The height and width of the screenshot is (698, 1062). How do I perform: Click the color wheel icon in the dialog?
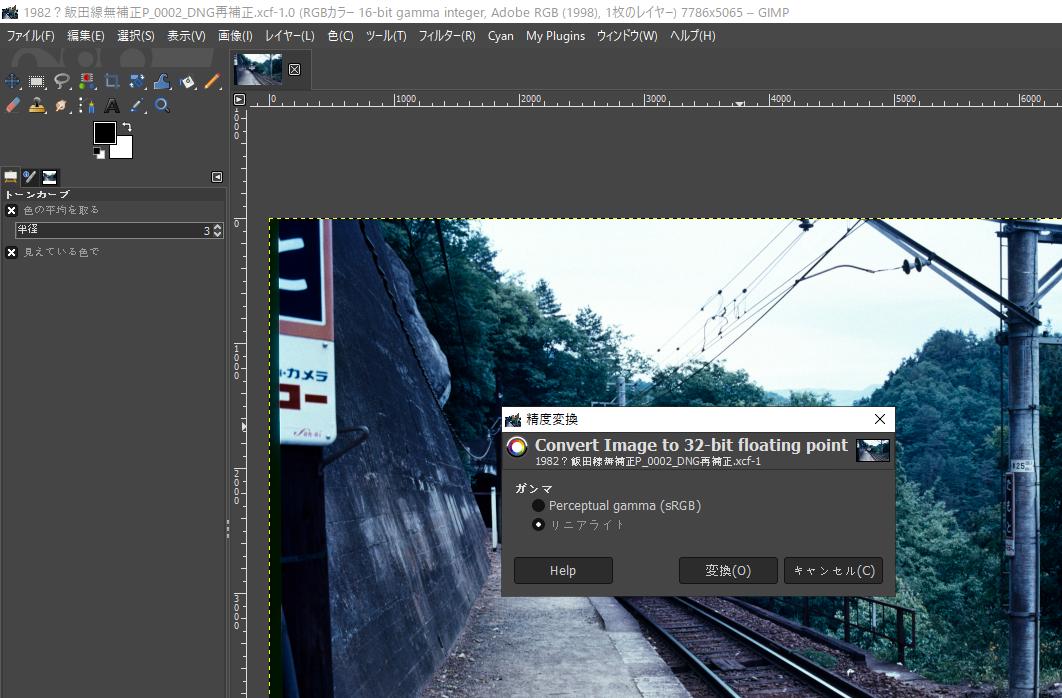coord(517,448)
